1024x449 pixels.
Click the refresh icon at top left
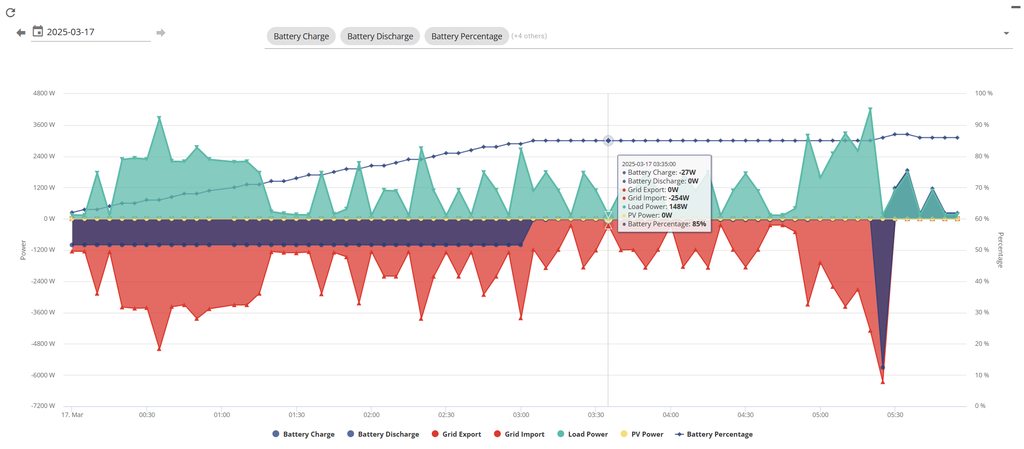tap(11, 12)
